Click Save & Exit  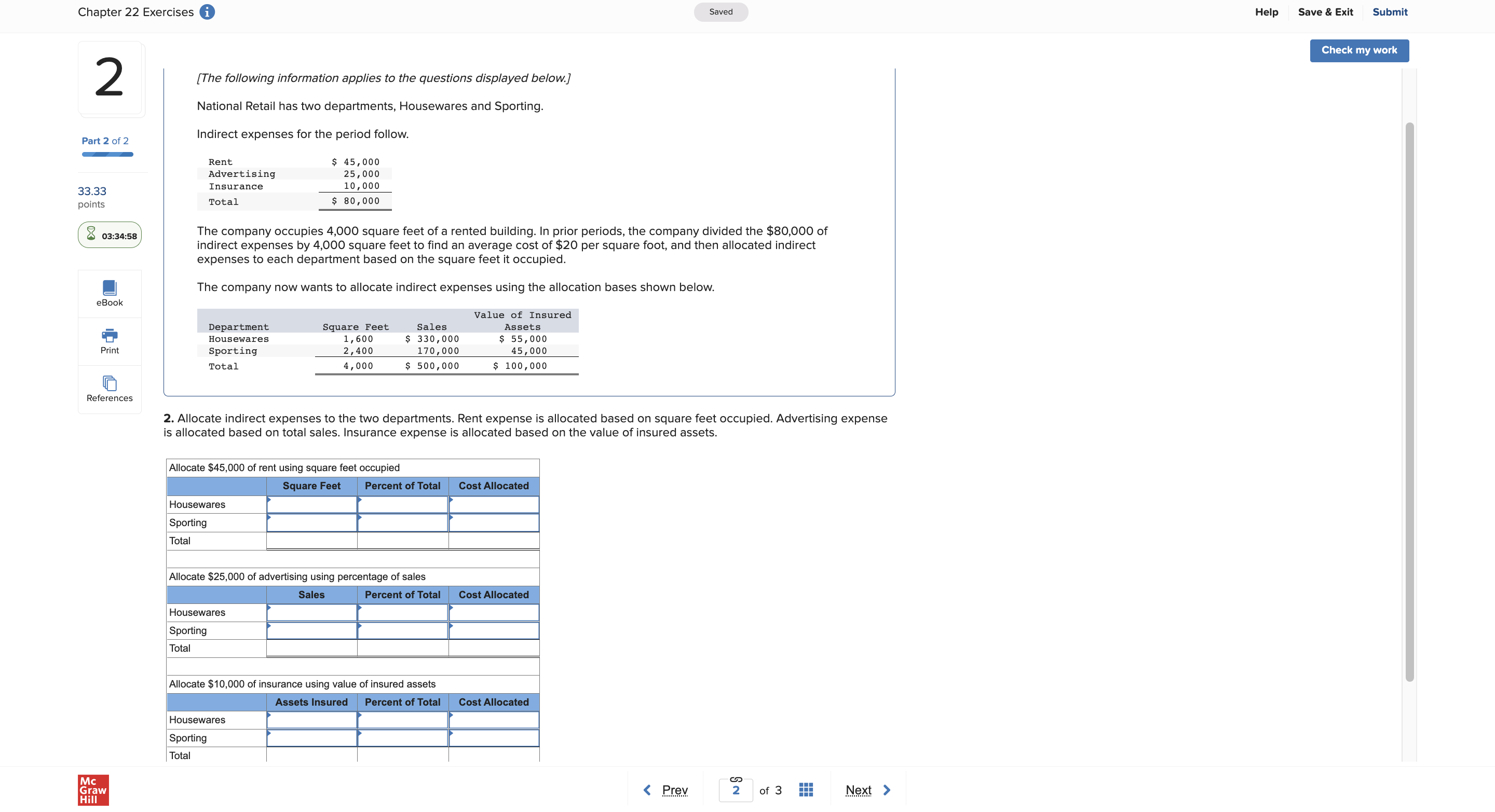click(x=1326, y=11)
